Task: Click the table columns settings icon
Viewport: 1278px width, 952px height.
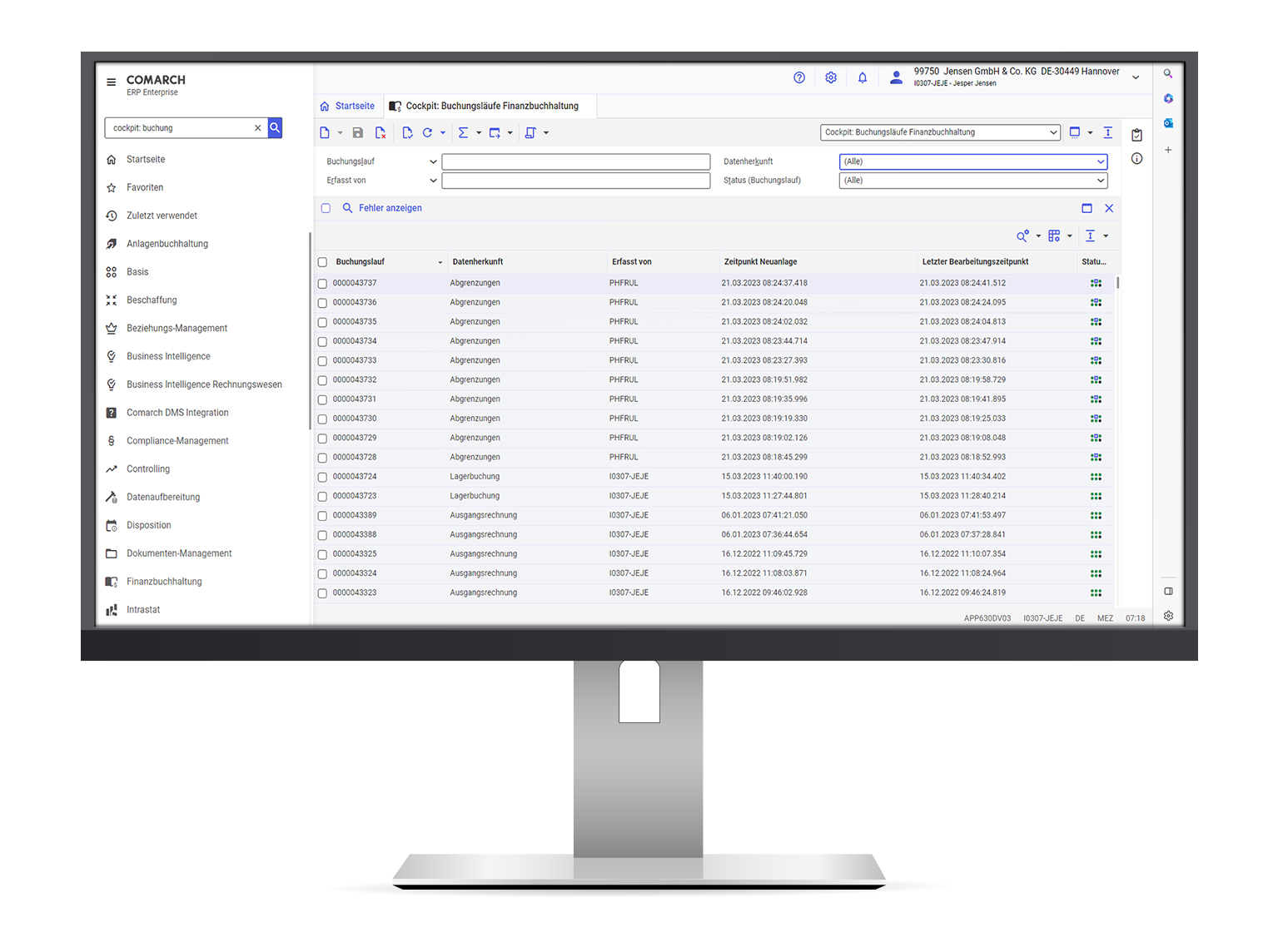Action: [1054, 236]
